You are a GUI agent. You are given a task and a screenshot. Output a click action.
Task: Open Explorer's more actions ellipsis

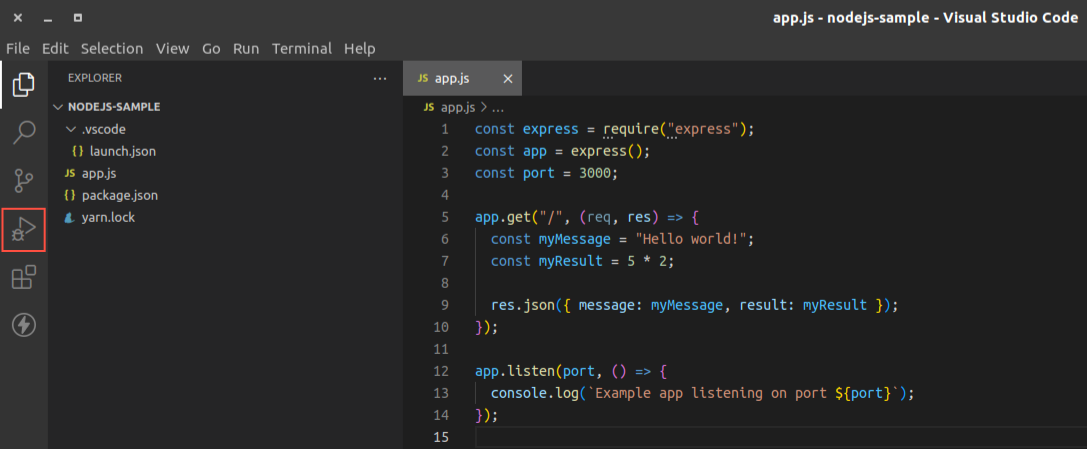pyautogui.click(x=380, y=79)
